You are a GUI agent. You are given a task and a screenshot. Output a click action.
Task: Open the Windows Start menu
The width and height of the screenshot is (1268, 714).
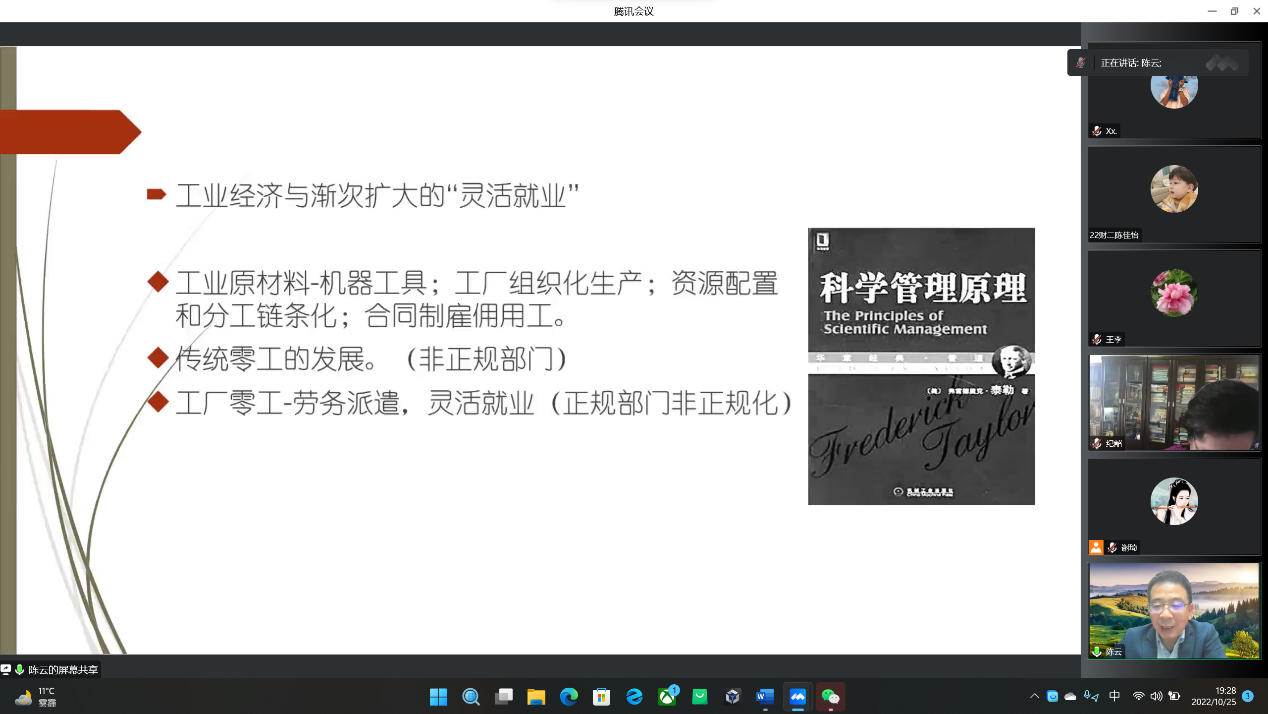438,697
